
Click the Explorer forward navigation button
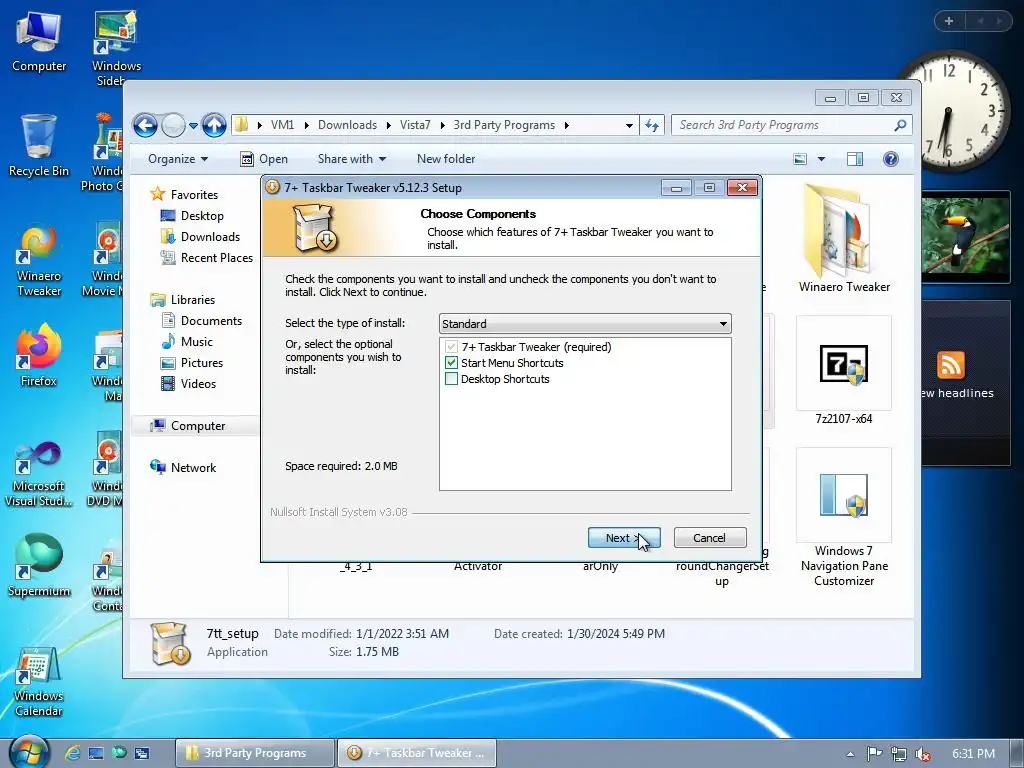(x=173, y=125)
